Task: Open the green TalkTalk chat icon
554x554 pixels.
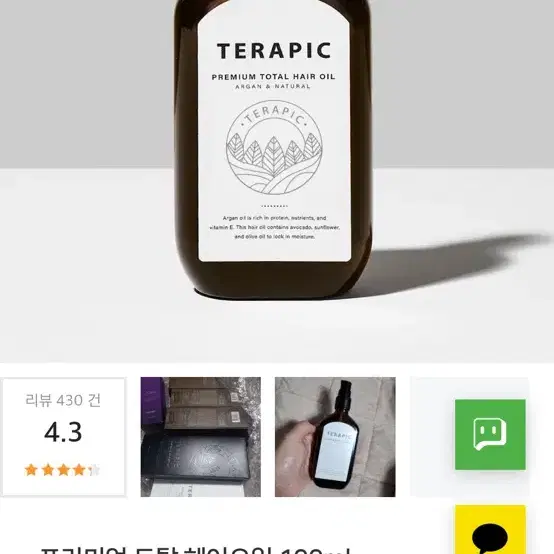Action: click(490, 435)
